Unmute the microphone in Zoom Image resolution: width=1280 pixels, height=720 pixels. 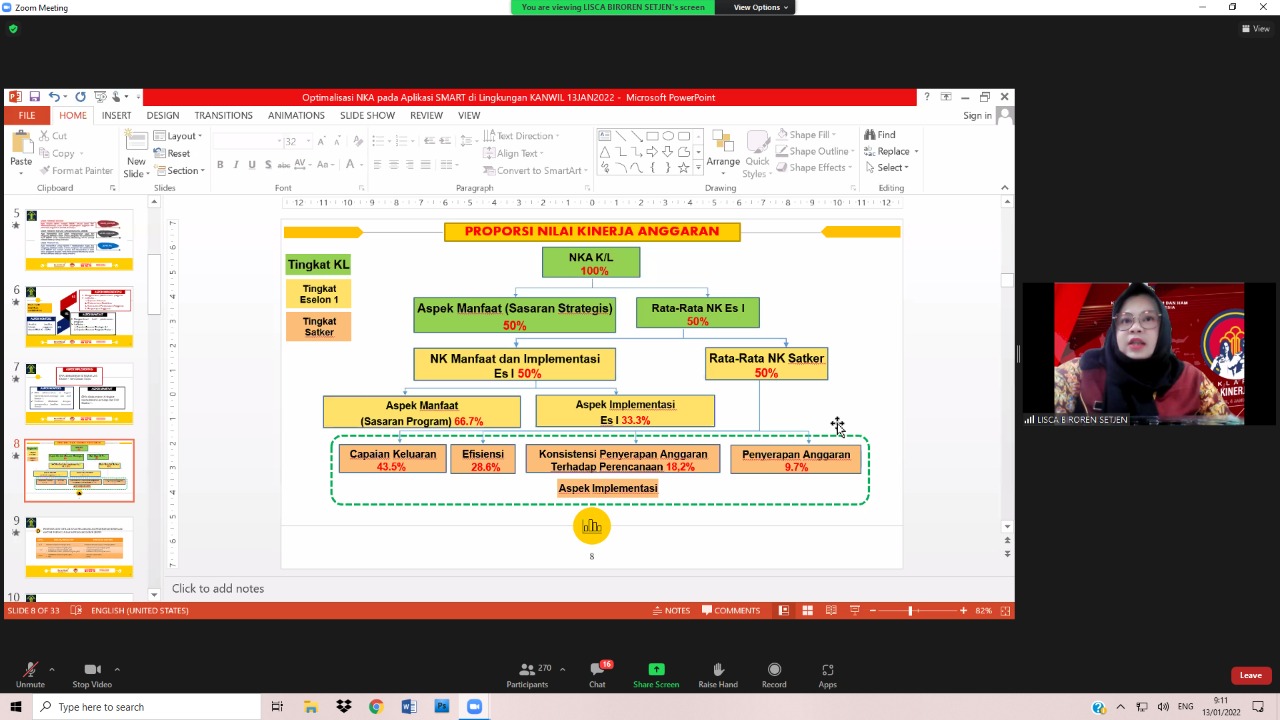click(30, 670)
